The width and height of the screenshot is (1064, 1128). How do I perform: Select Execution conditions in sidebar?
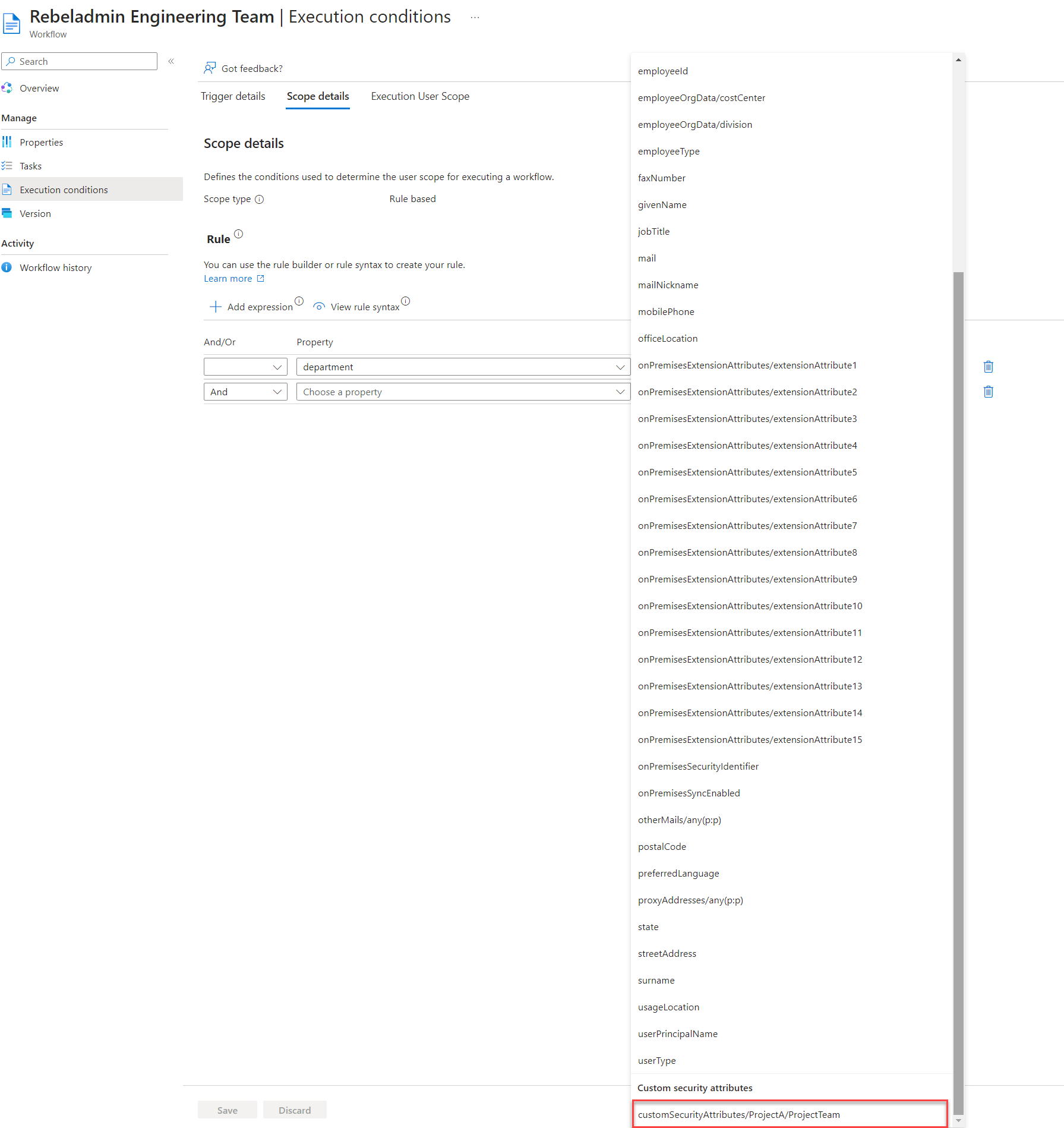point(91,190)
